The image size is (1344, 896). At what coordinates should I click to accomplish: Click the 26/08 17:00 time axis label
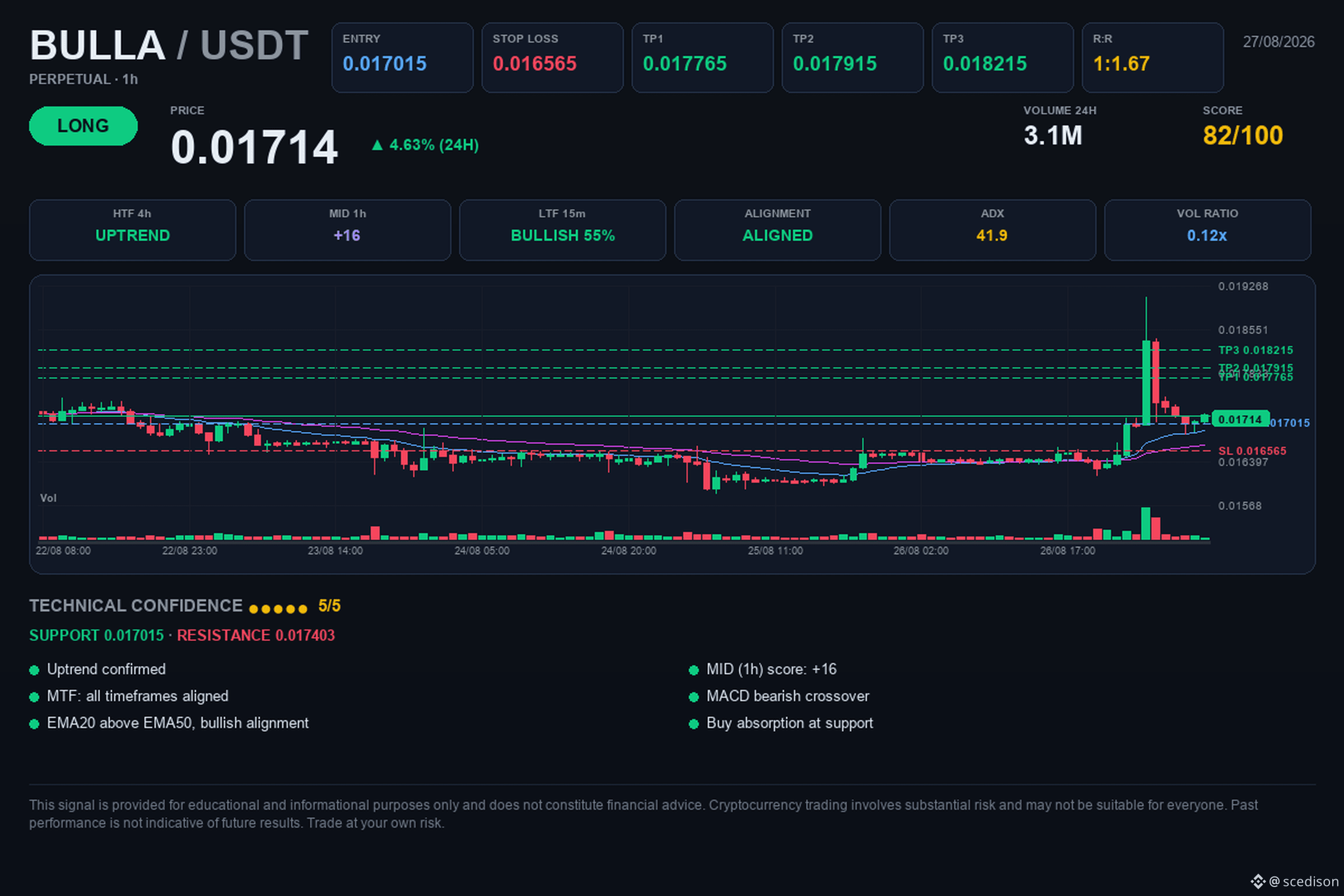(x=1068, y=551)
